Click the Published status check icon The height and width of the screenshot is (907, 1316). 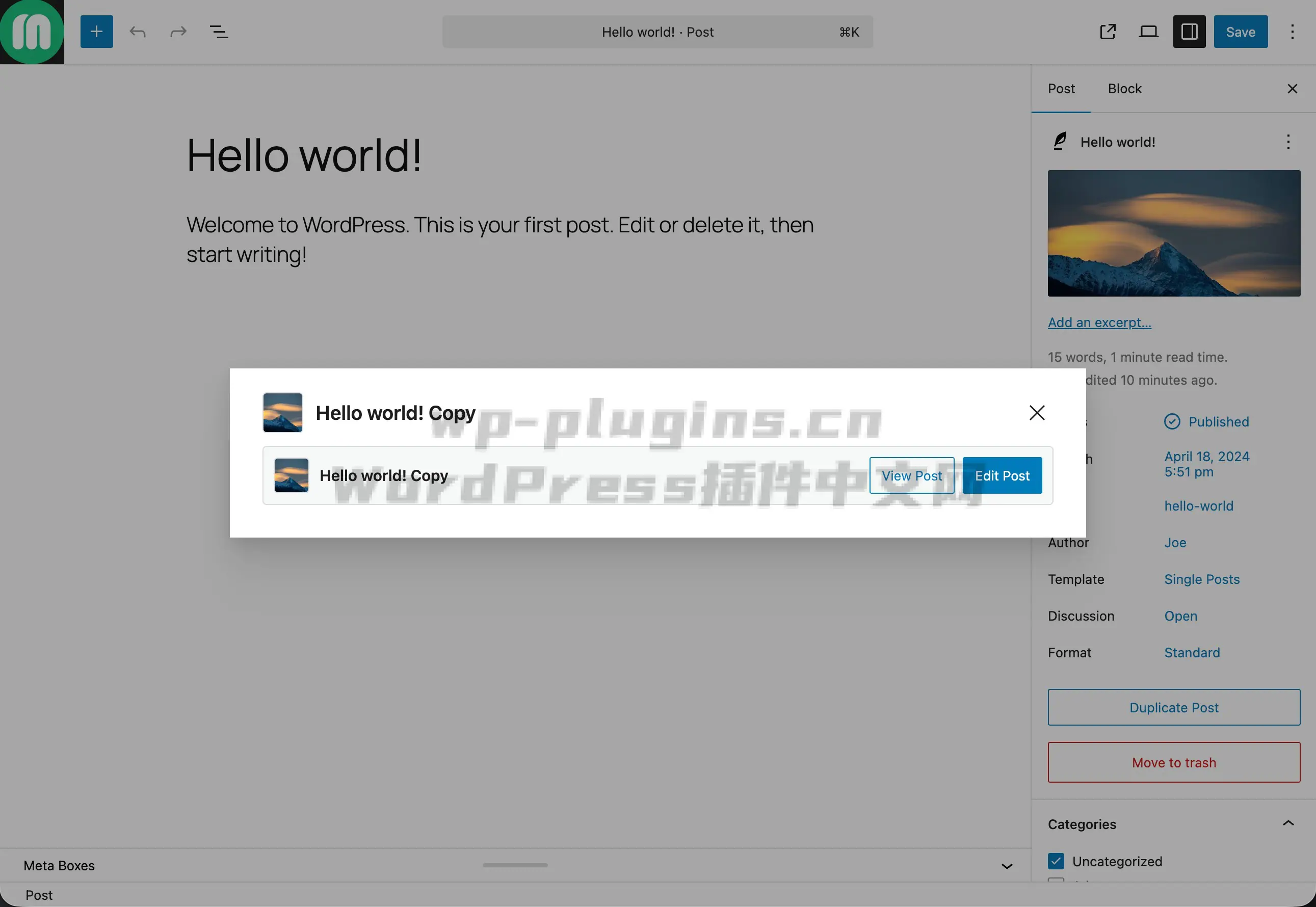click(x=1172, y=421)
